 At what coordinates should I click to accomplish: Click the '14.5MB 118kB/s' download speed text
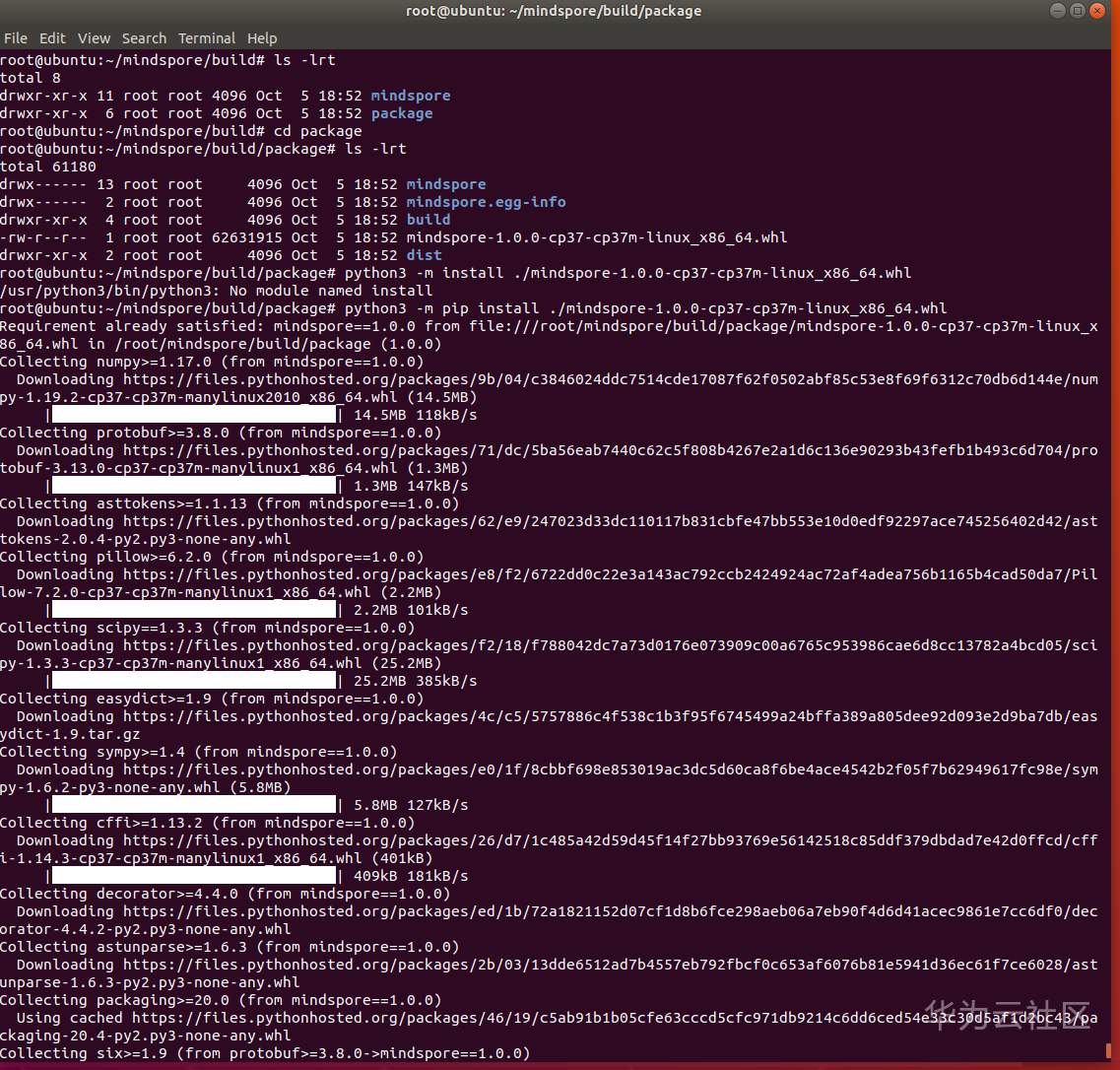415,415
